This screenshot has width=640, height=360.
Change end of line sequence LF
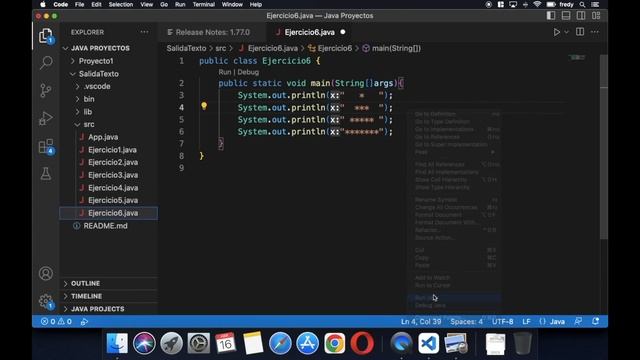526,322
